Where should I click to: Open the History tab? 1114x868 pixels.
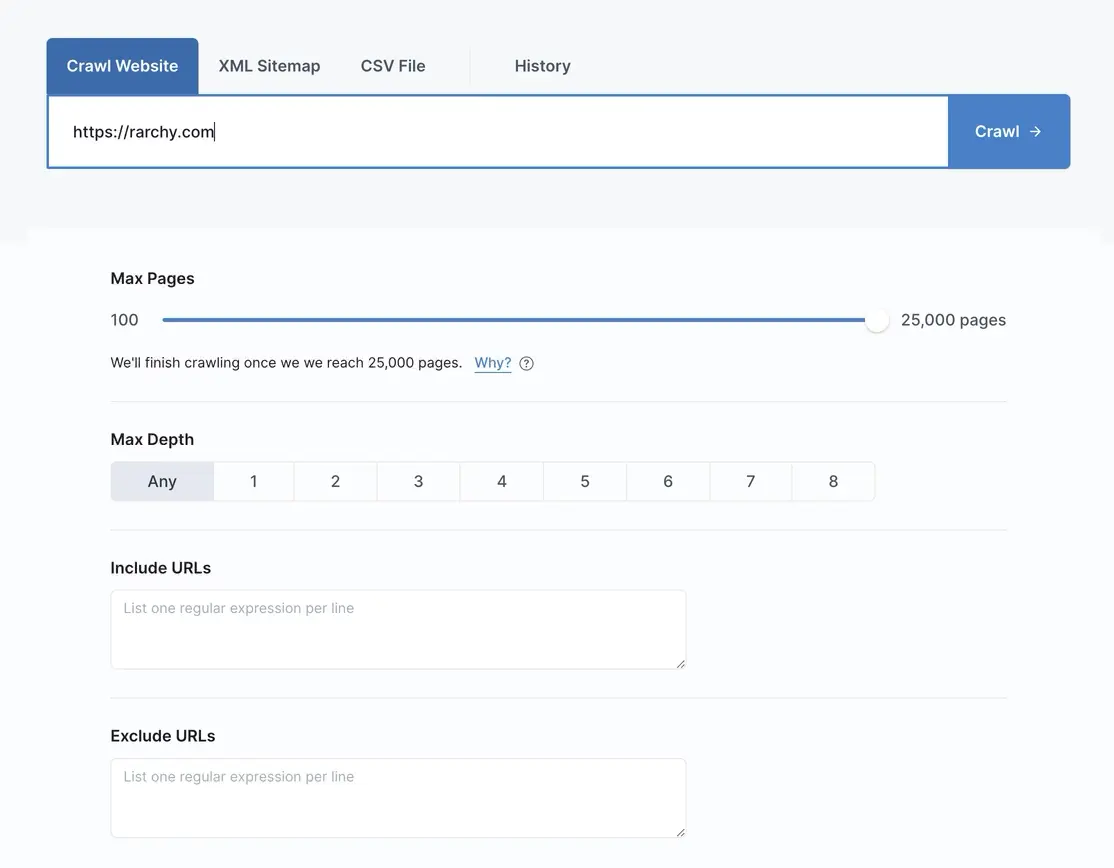pos(542,66)
